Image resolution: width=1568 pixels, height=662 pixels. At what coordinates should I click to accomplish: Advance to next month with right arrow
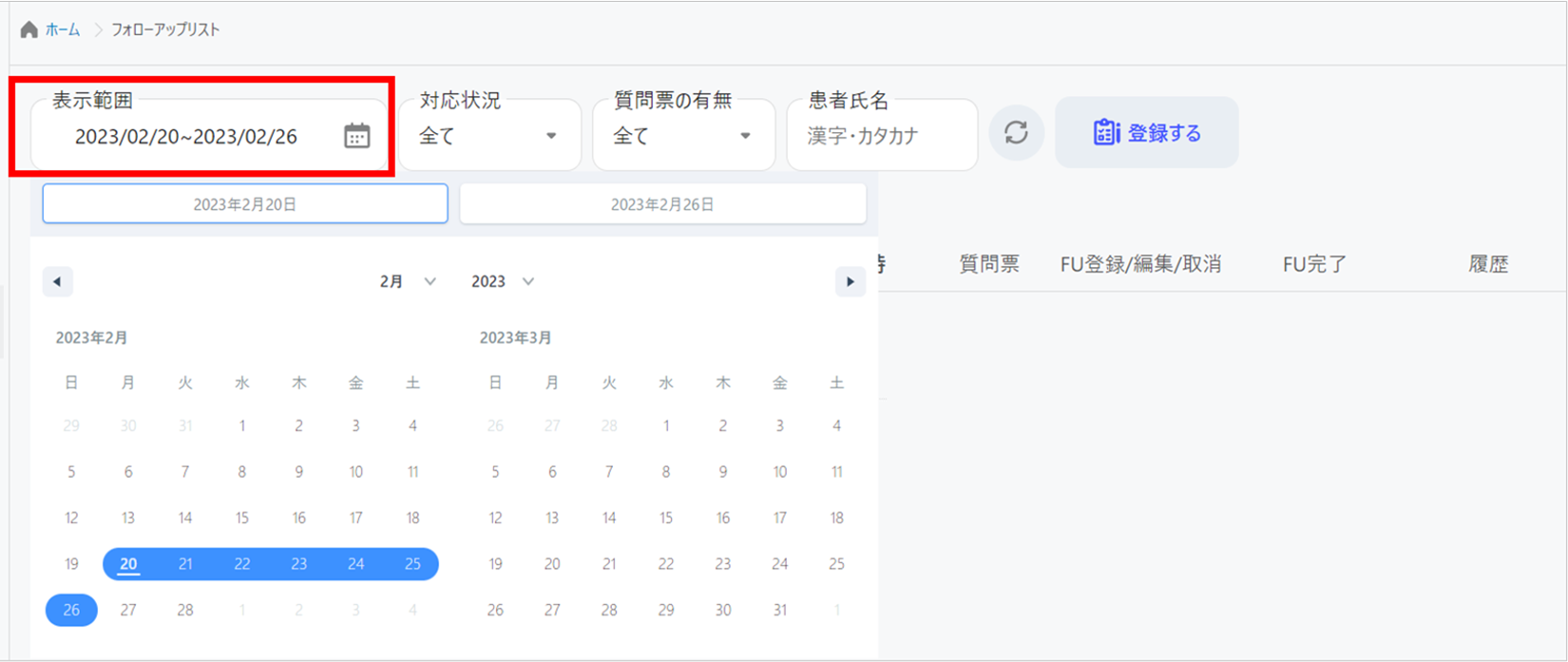[850, 281]
